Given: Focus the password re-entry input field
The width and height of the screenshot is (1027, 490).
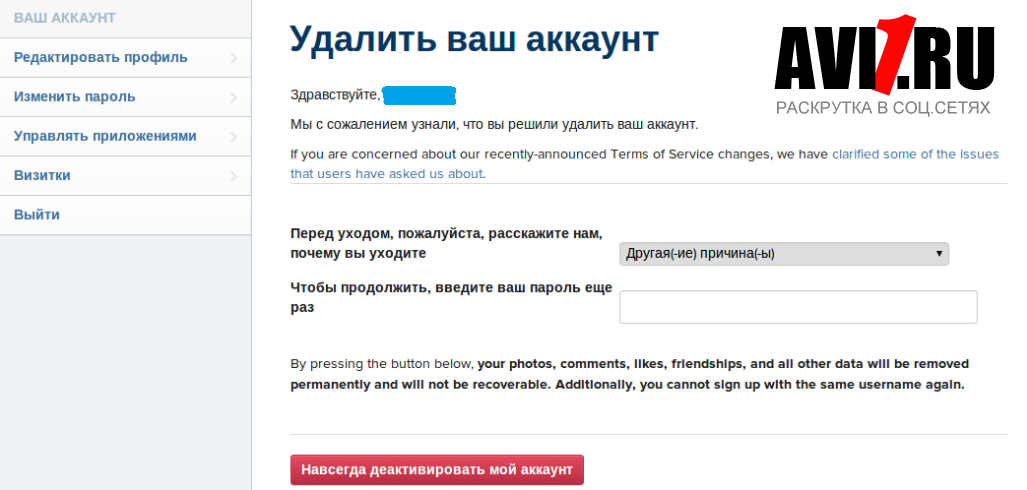Looking at the screenshot, I should coord(798,307).
